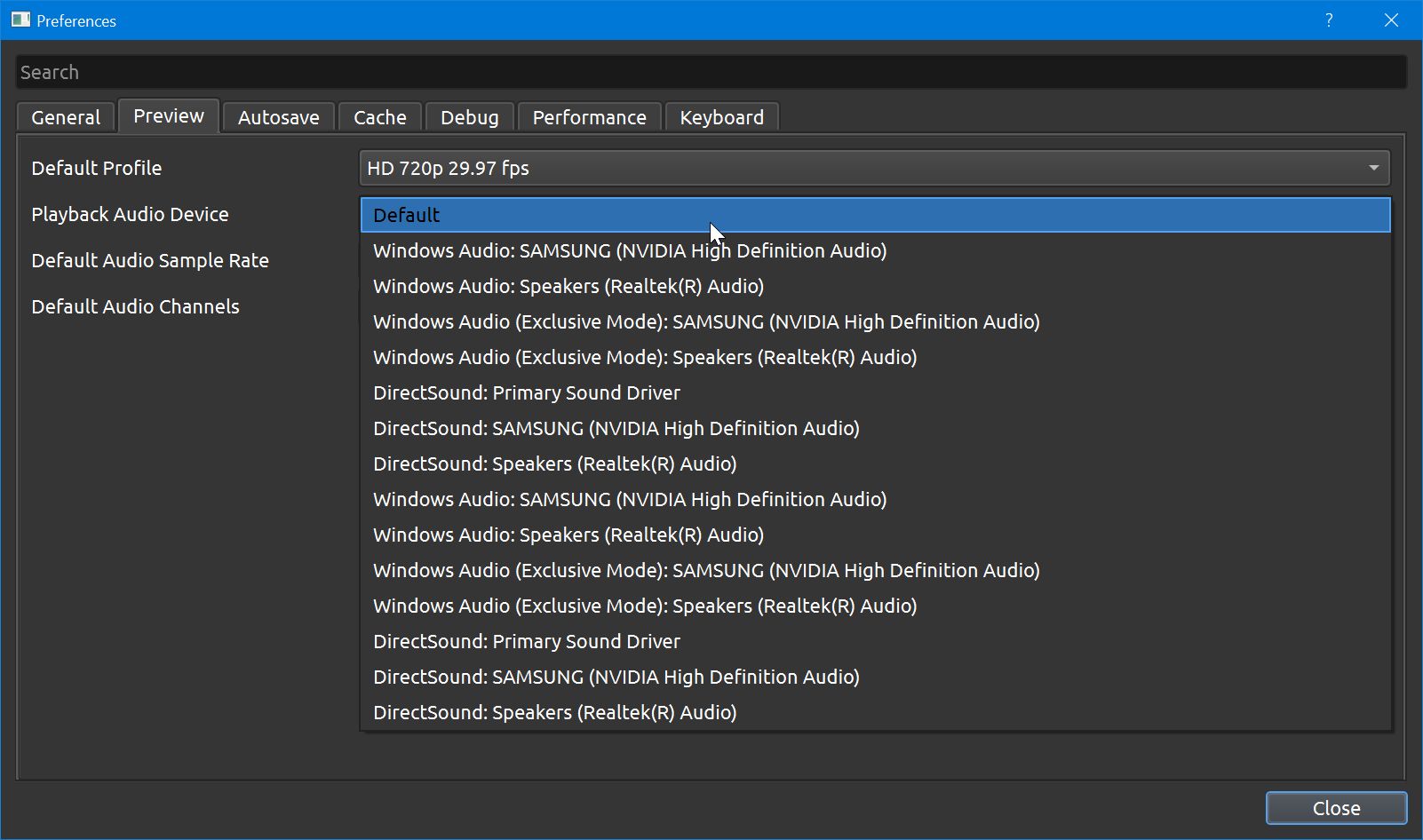Open the dialog help with the question mark
Viewport: 1423px width, 840px height.
[1329, 20]
